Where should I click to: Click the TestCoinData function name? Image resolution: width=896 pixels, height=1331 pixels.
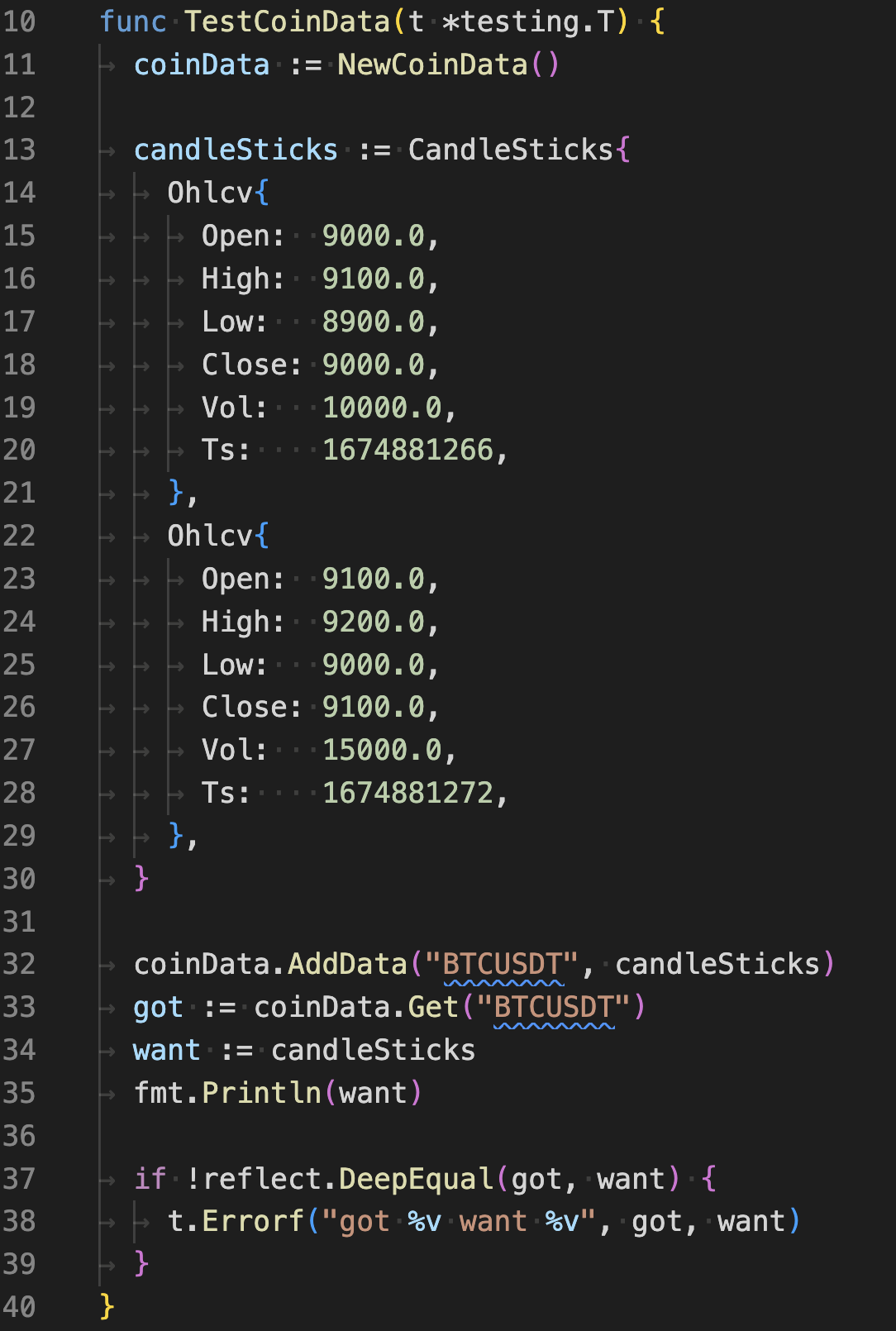click(288, 21)
